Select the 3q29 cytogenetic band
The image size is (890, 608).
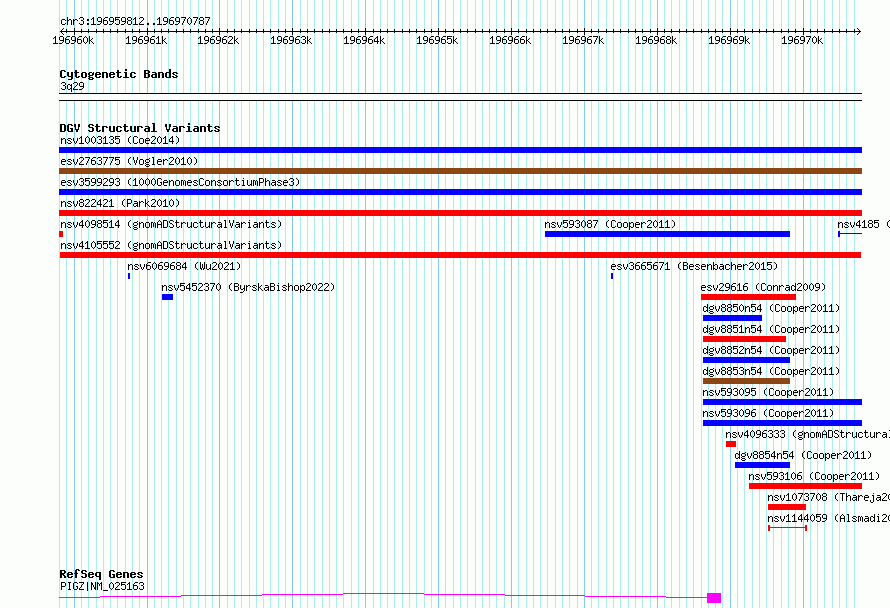(x=460, y=97)
